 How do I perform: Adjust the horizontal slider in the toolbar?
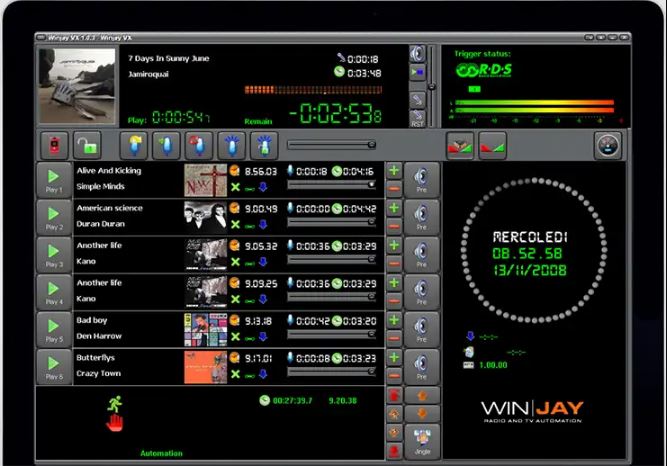click(x=331, y=145)
